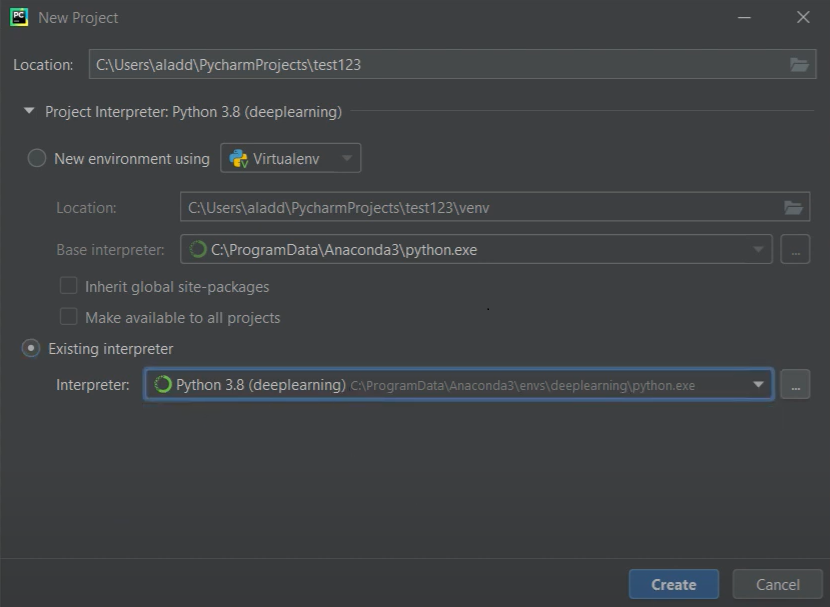Check Make available to all projects
The height and width of the screenshot is (607, 830).
click(x=68, y=316)
